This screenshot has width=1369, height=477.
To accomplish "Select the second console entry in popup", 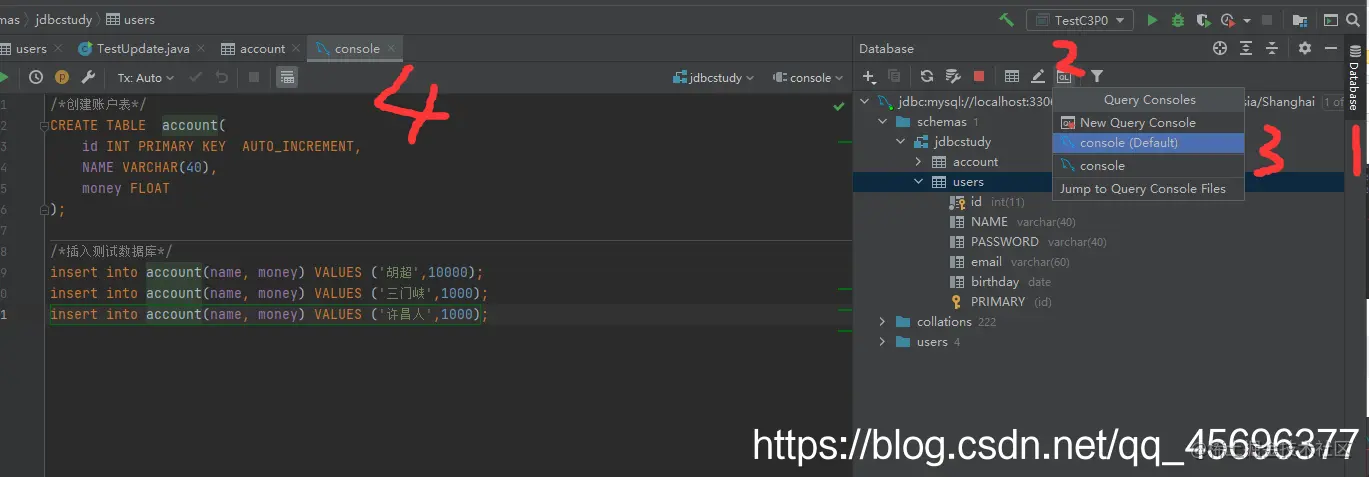I will point(1148,166).
